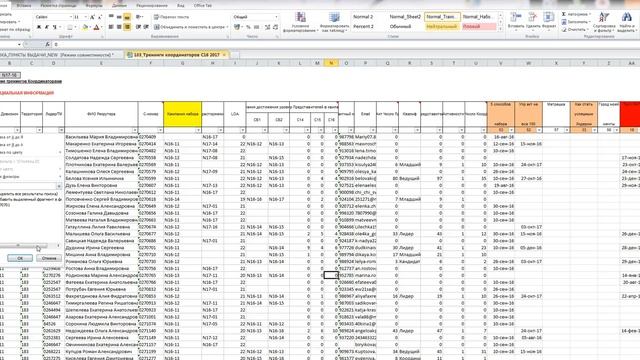
Task: Apply the Нейтральный cell style
Action: click(442, 27)
